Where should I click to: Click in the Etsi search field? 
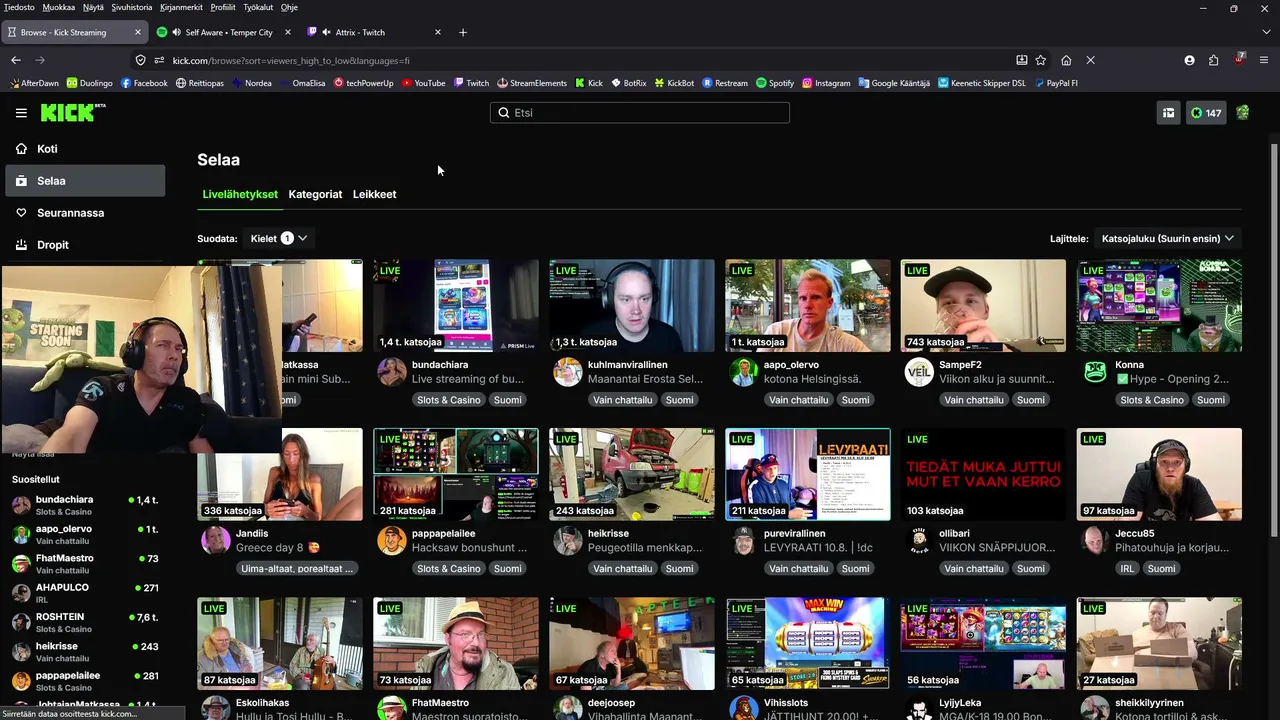(640, 113)
